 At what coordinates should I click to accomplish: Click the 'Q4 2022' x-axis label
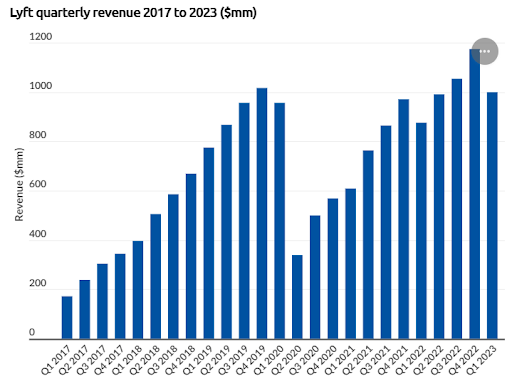coord(463,360)
